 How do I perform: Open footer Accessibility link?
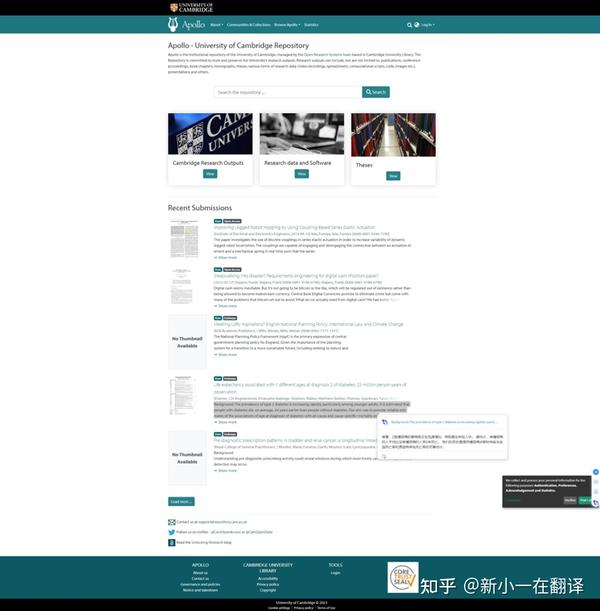(x=268, y=579)
